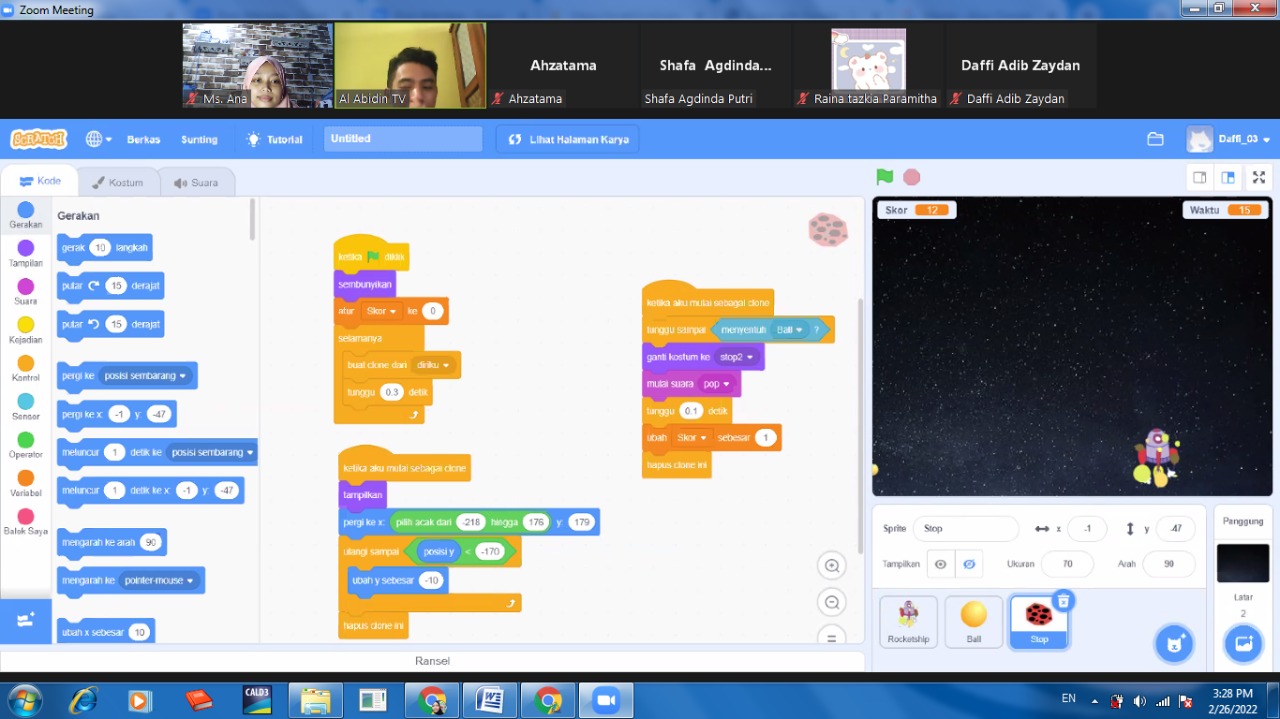1280x719 pixels.
Task: Click the choose a sprite button
Action: pyautogui.click(x=1174, y=643)
